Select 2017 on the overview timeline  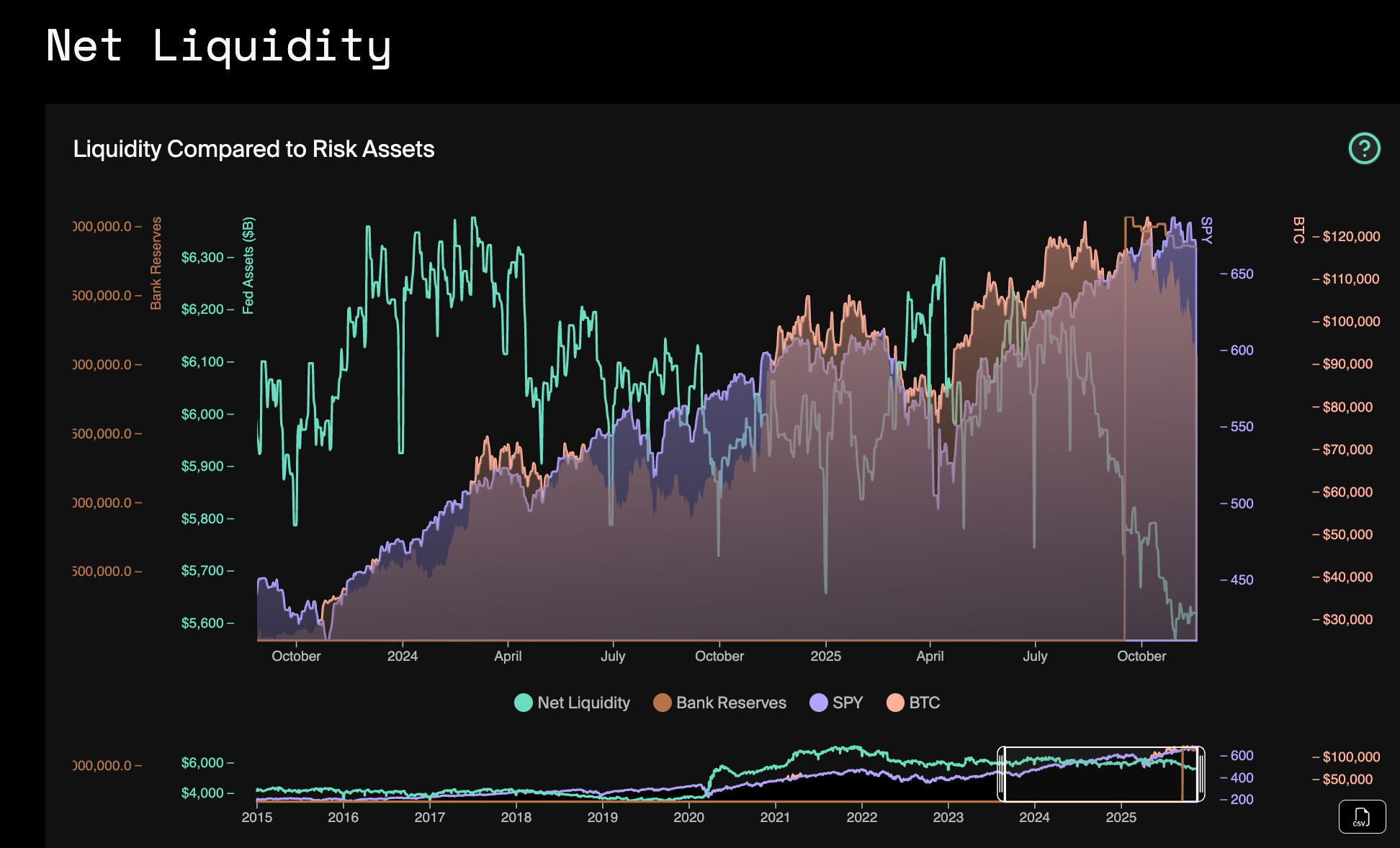point(429,817)
